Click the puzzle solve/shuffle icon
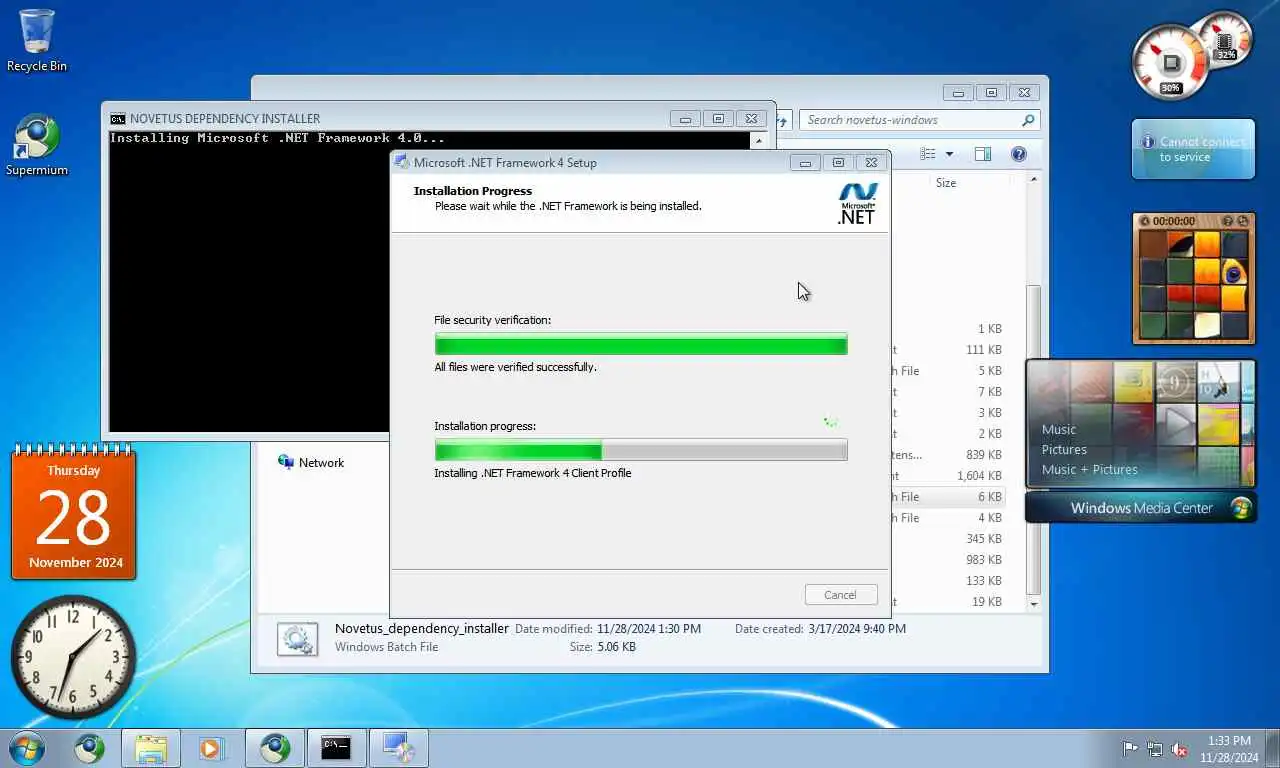1280x768 pixels. (x=1243, y=221)
